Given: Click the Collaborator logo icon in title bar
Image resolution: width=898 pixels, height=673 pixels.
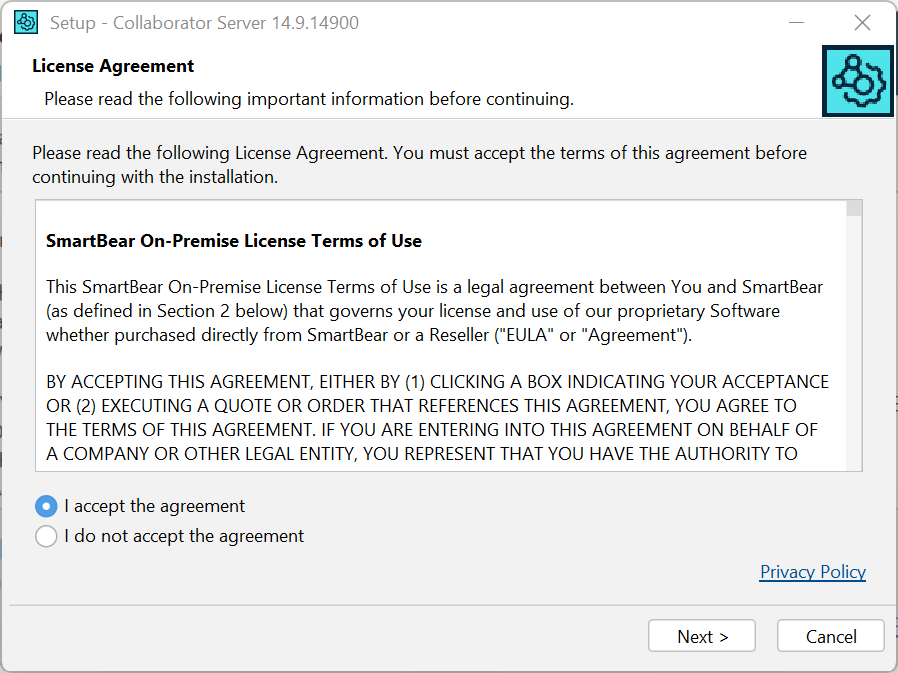Looking at the screenshot, I should (x=26, y=21).
